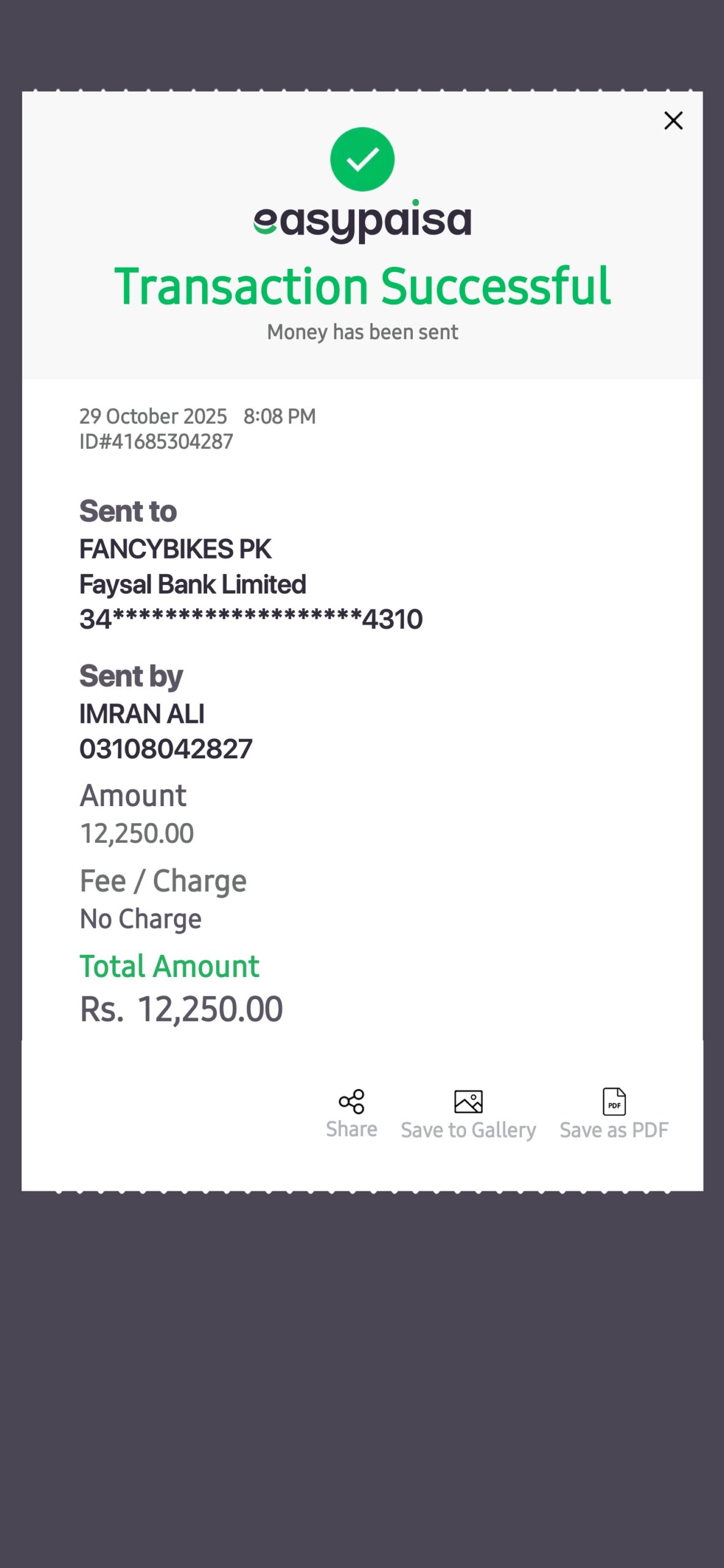Tap the "Transaction Successful" heading
724x1568 pixels.
(362, 286)
